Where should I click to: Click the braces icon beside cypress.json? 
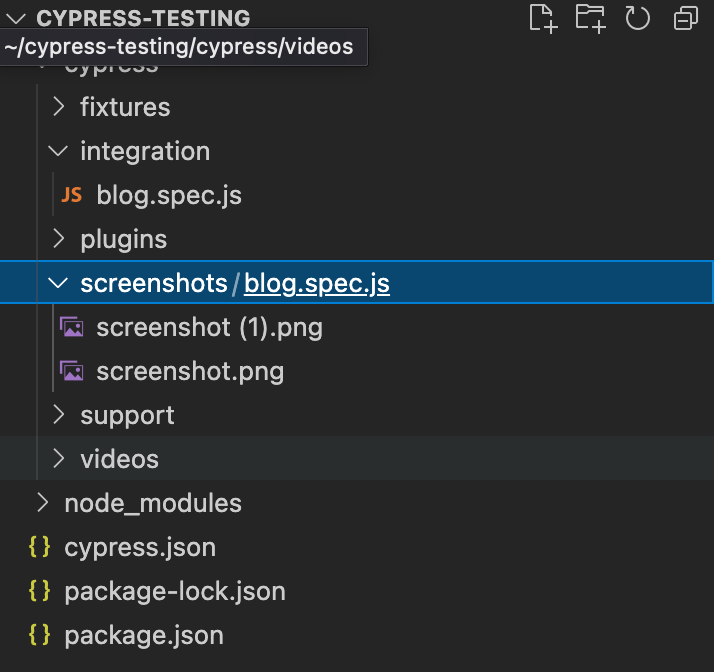(40, 547)
